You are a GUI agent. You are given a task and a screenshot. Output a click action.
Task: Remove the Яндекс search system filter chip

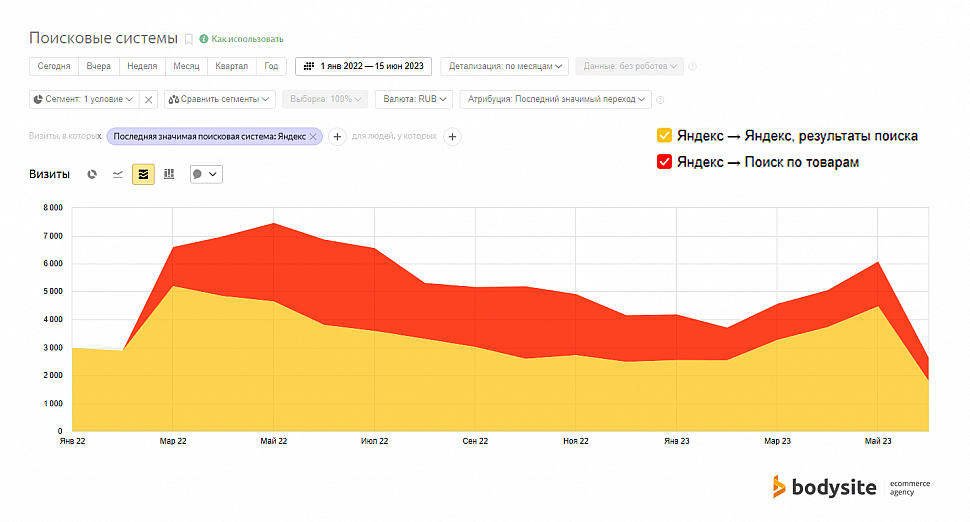(313, 137)
